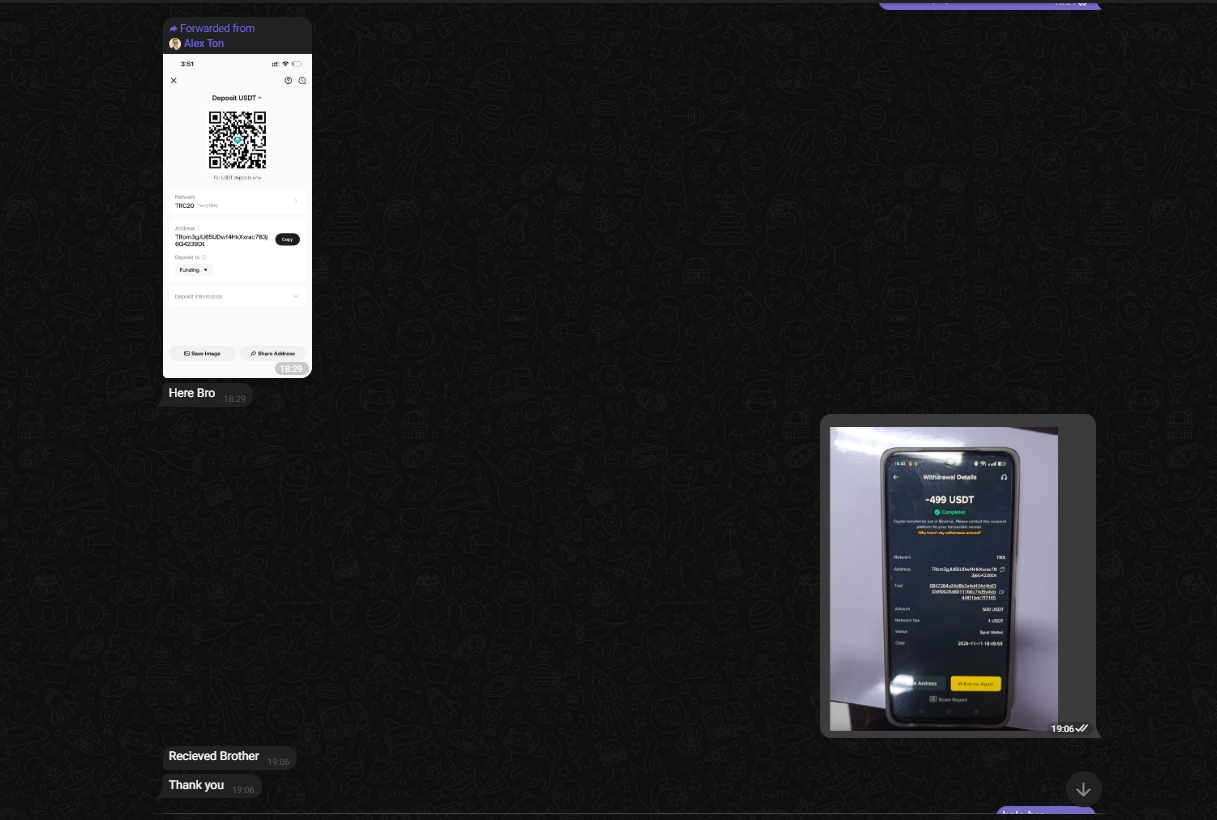Open the Alex Ton forwarded sender link

[204, 44]
